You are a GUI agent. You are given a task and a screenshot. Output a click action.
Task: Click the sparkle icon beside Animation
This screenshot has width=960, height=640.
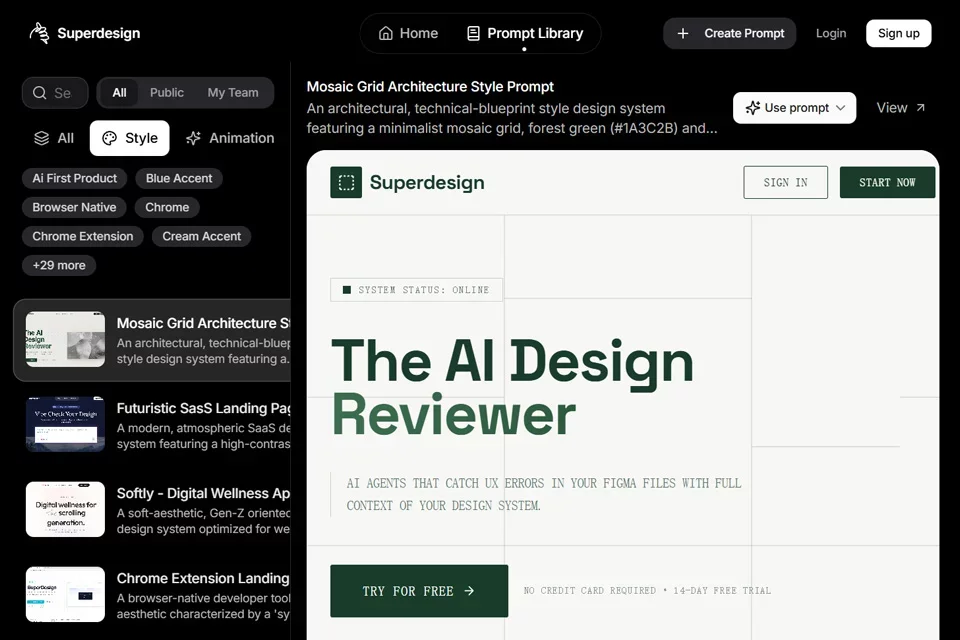(193, 138)
